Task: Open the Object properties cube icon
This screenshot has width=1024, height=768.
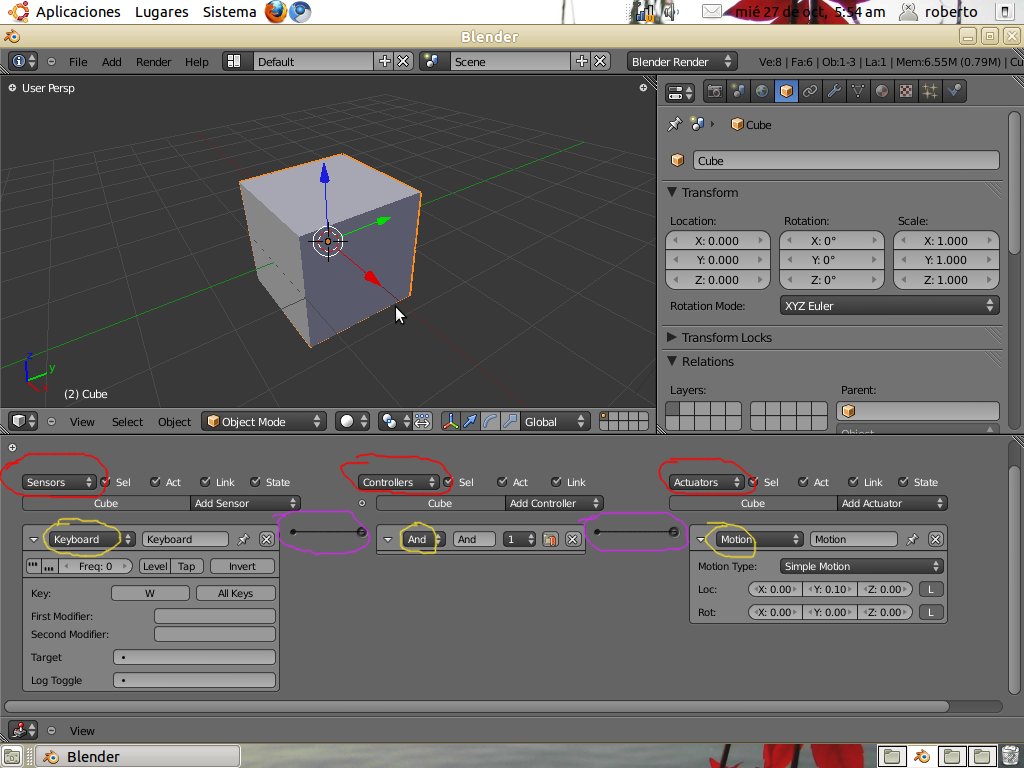Action: click(786, 91)
